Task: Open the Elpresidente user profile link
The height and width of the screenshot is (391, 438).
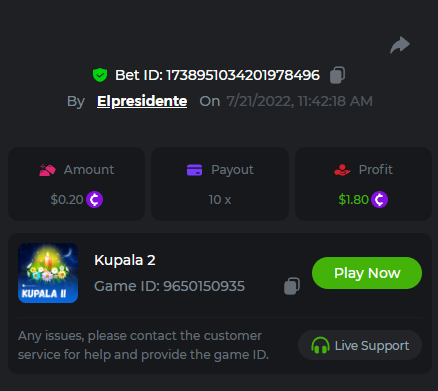Action: pyautogui.click(x=142, y=101)
